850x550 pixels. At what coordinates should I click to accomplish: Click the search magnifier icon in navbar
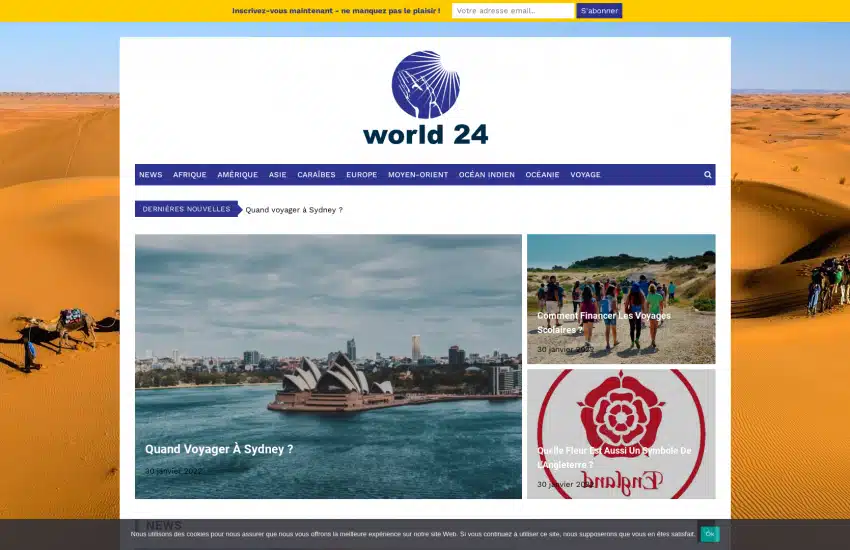[x=707, y=175]
